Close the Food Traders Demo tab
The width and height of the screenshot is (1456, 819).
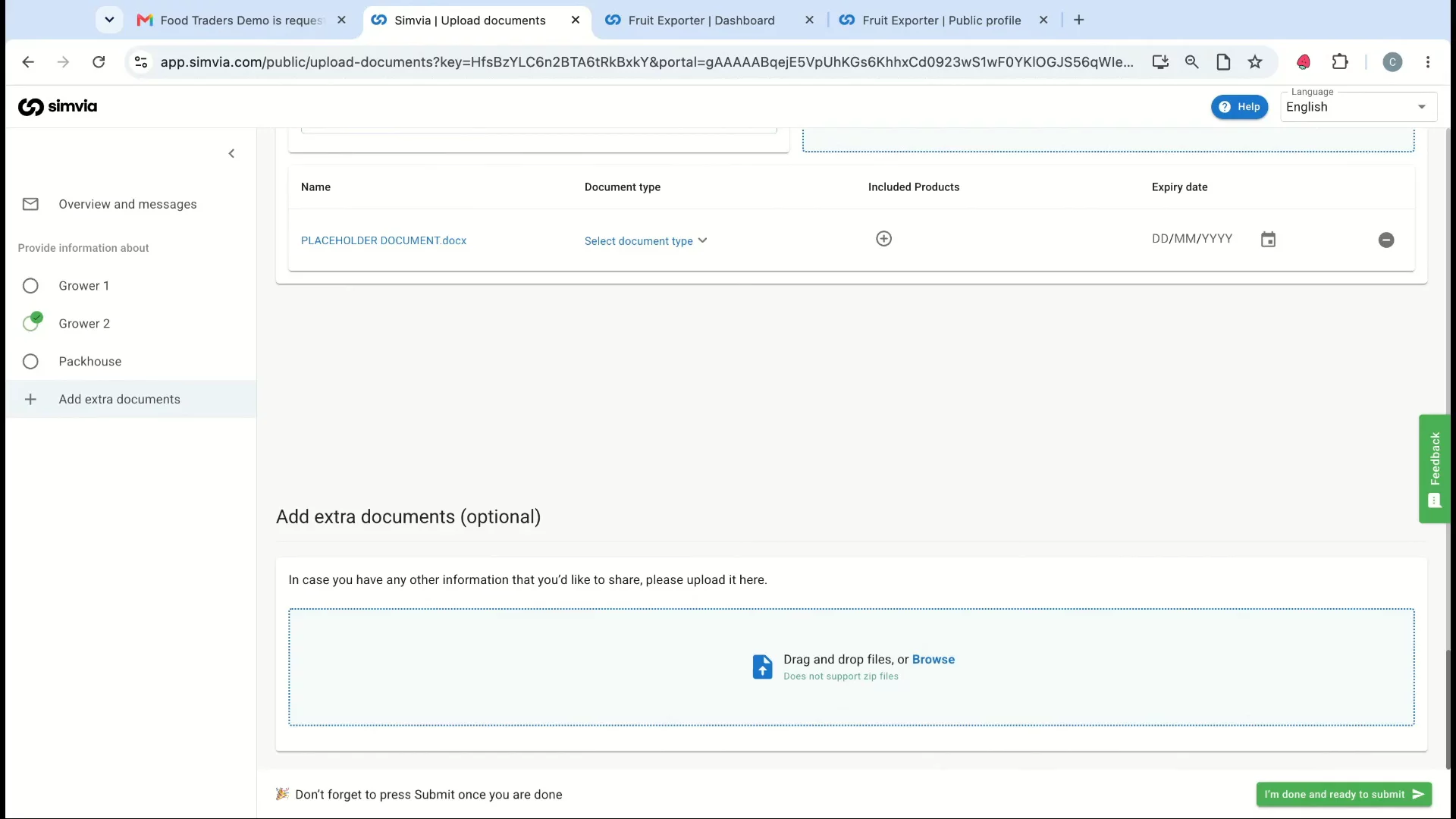pyautogui.click(x=342, y=20)
